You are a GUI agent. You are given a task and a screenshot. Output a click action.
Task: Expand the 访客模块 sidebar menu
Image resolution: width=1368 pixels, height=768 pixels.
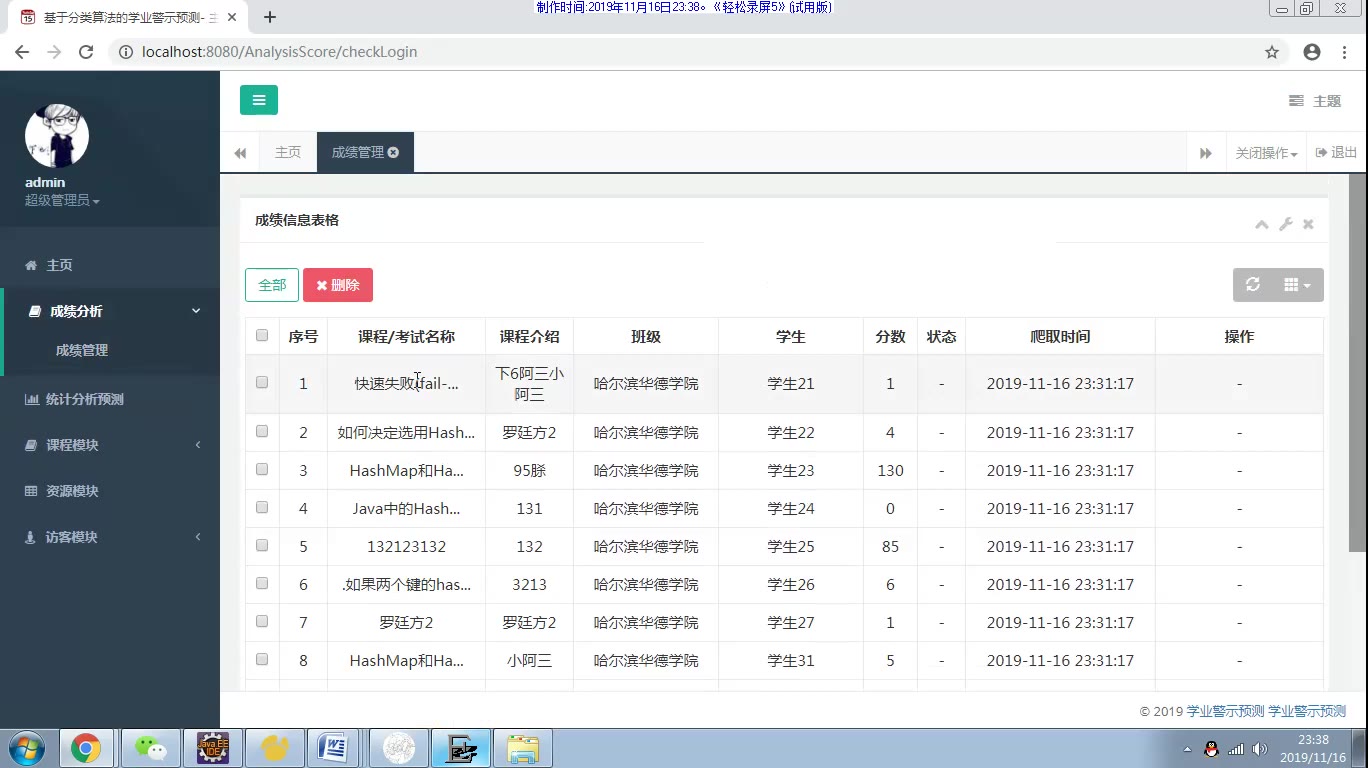click(110, 537)
